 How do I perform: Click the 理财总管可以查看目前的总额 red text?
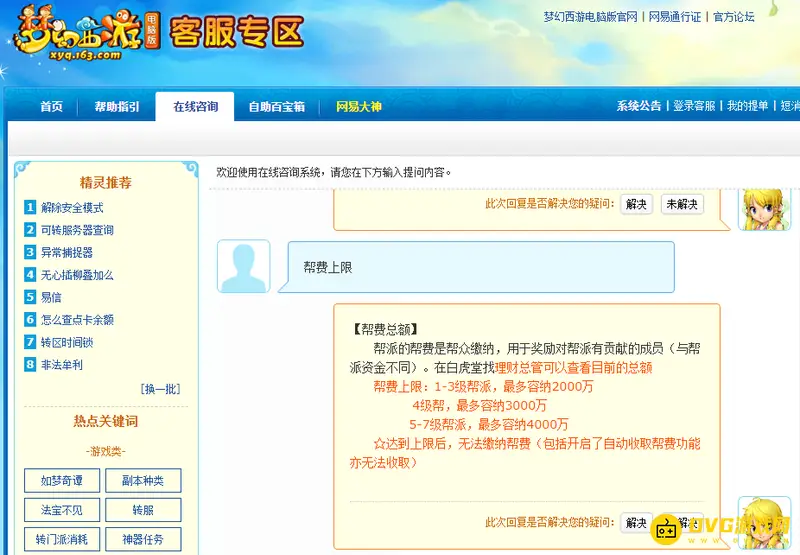[x=573, y=367]
